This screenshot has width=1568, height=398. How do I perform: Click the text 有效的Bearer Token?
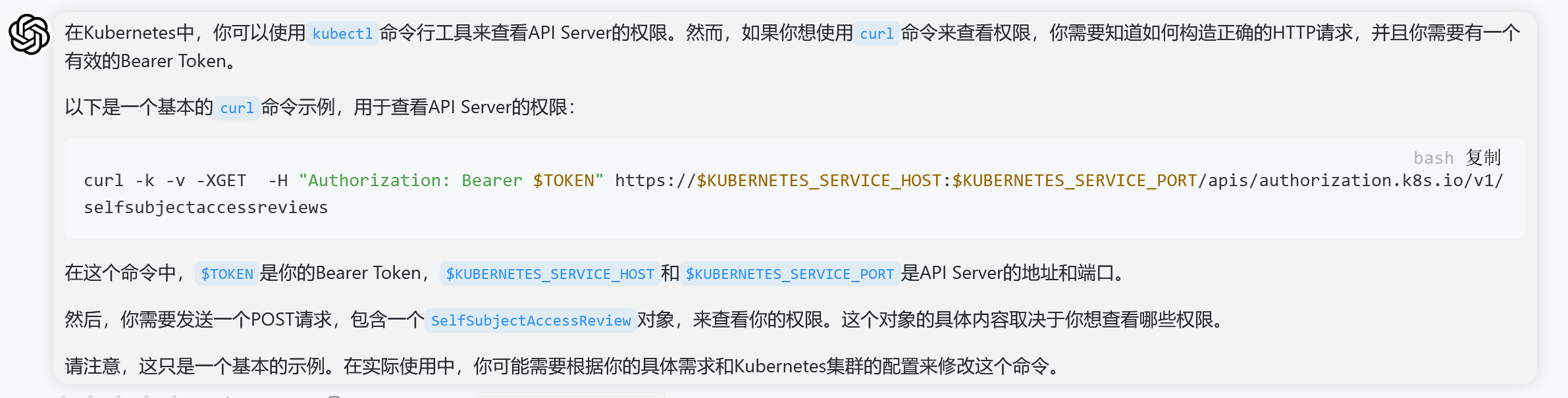coord(145,61)
